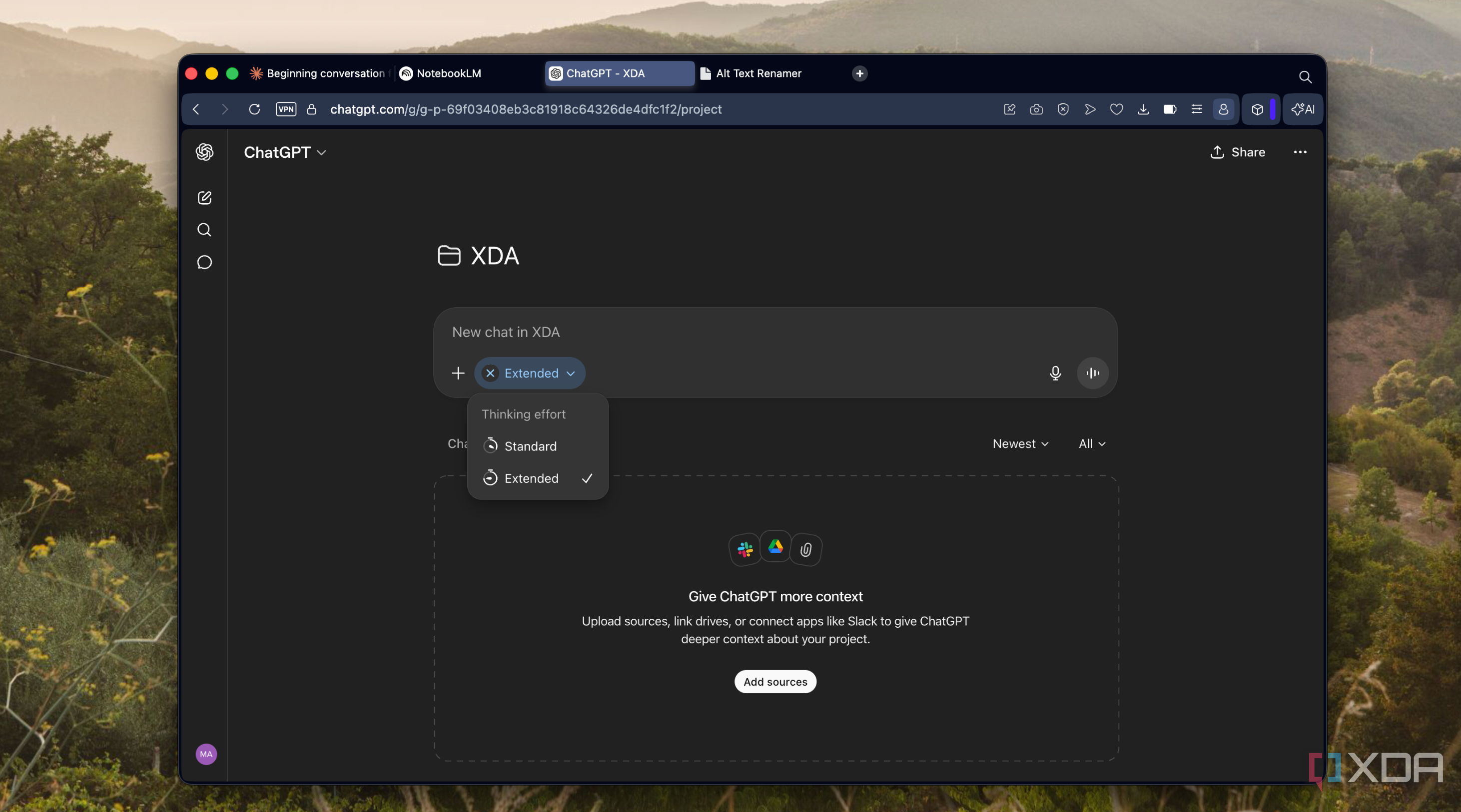This screenshot has height=812, width=1461.
Task: Switch to Beginning conversation tab
Action: click(x=319, y=74)
